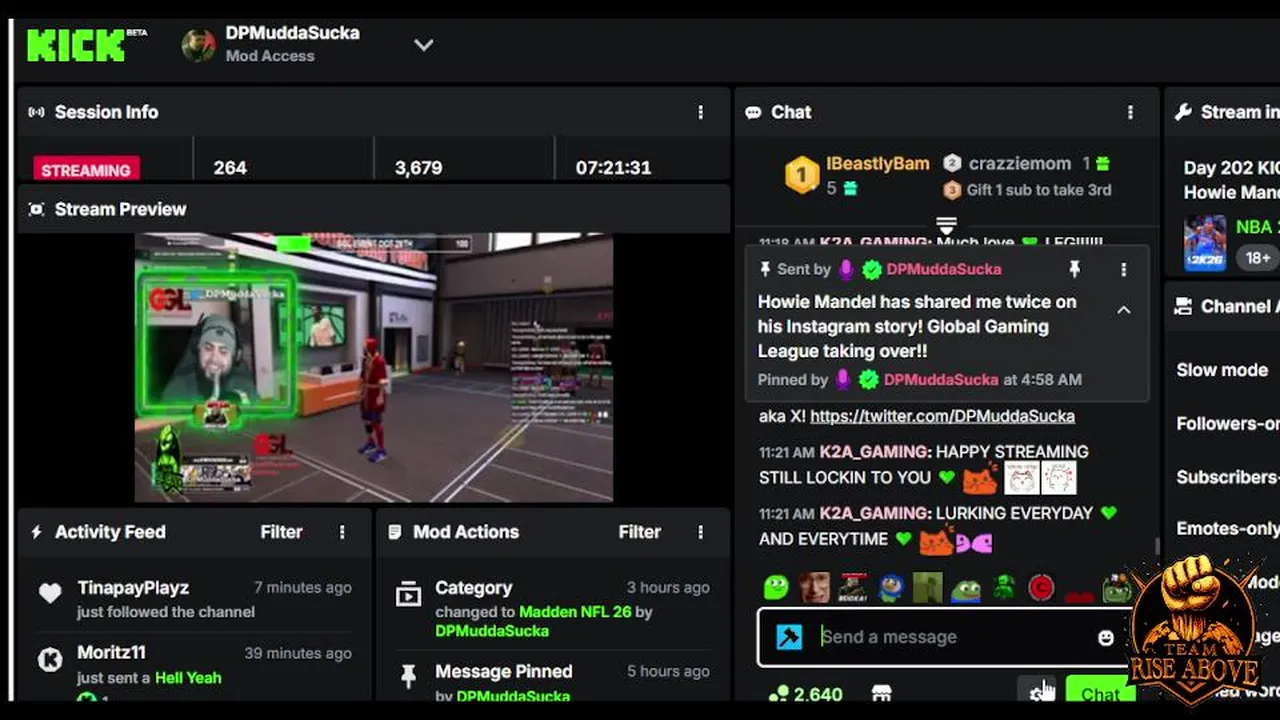This screenshot has width=1280, height=720.
Task: Select the 3,679 followers count
Action: pos(418,168)
